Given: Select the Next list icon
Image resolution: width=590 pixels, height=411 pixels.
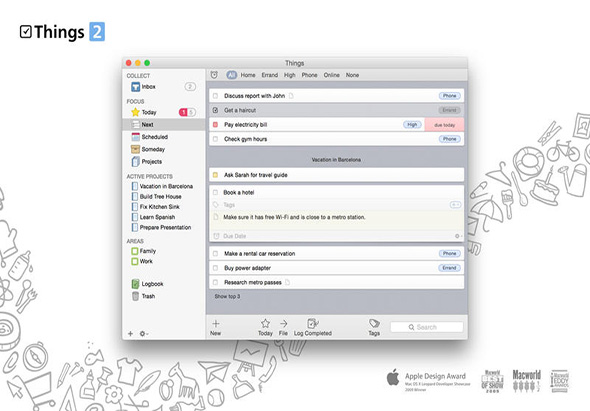Looking at the screenshot, I should [x=135, y=125].
